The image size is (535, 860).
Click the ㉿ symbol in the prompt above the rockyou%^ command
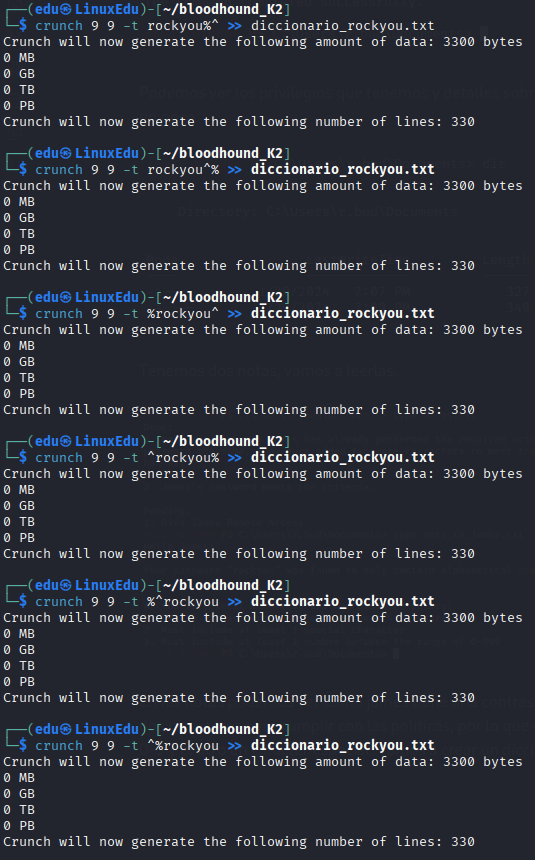click(66, 9)
